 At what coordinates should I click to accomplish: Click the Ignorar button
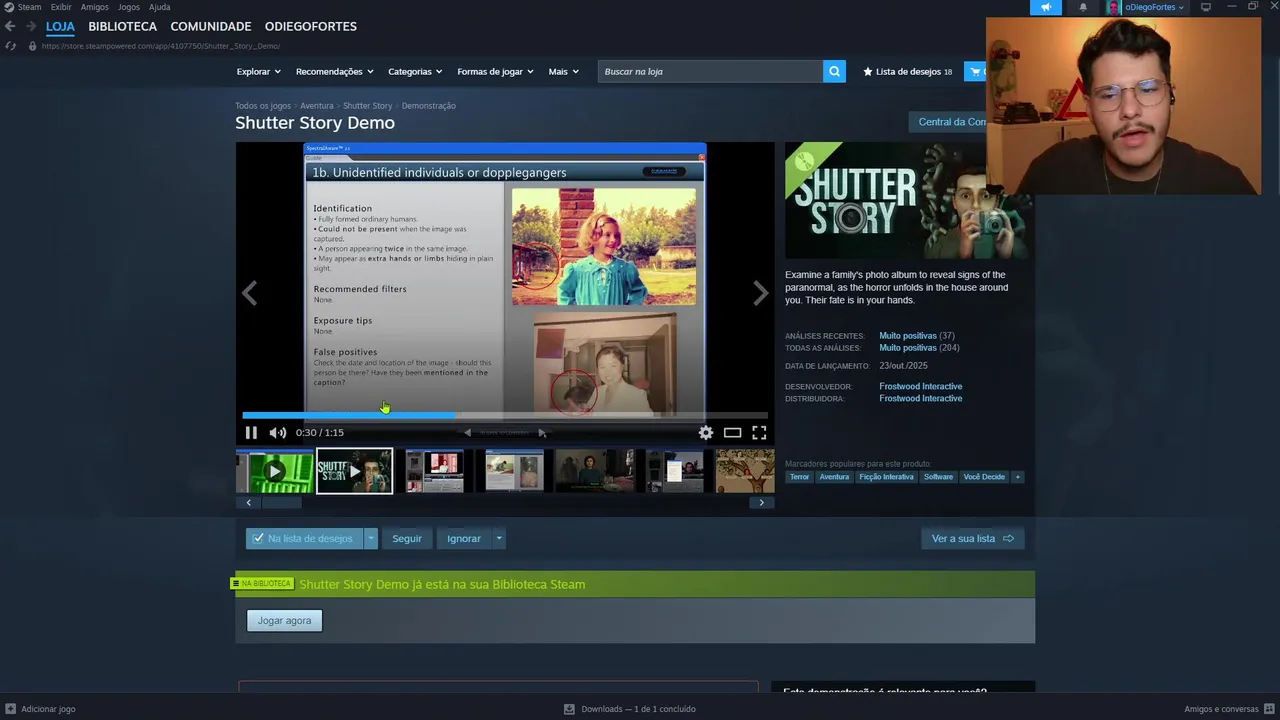click(464, 538)
